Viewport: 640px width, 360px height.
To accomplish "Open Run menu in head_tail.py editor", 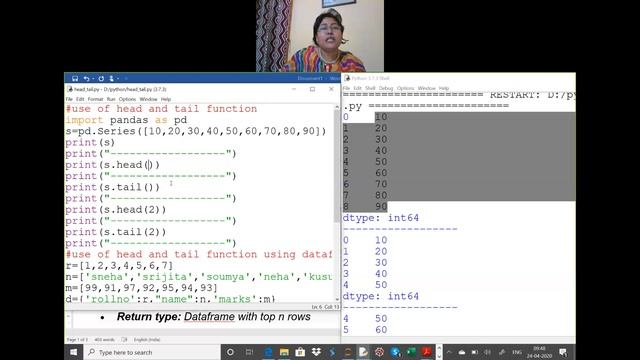I will click(x=111, y=99).
